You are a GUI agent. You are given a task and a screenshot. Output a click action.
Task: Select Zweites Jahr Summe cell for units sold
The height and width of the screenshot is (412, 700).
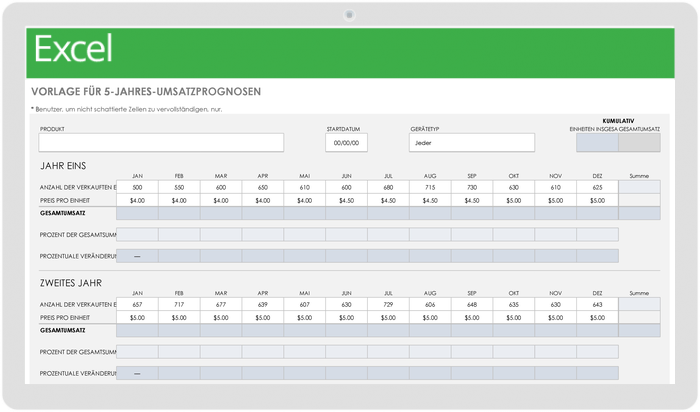639,304
